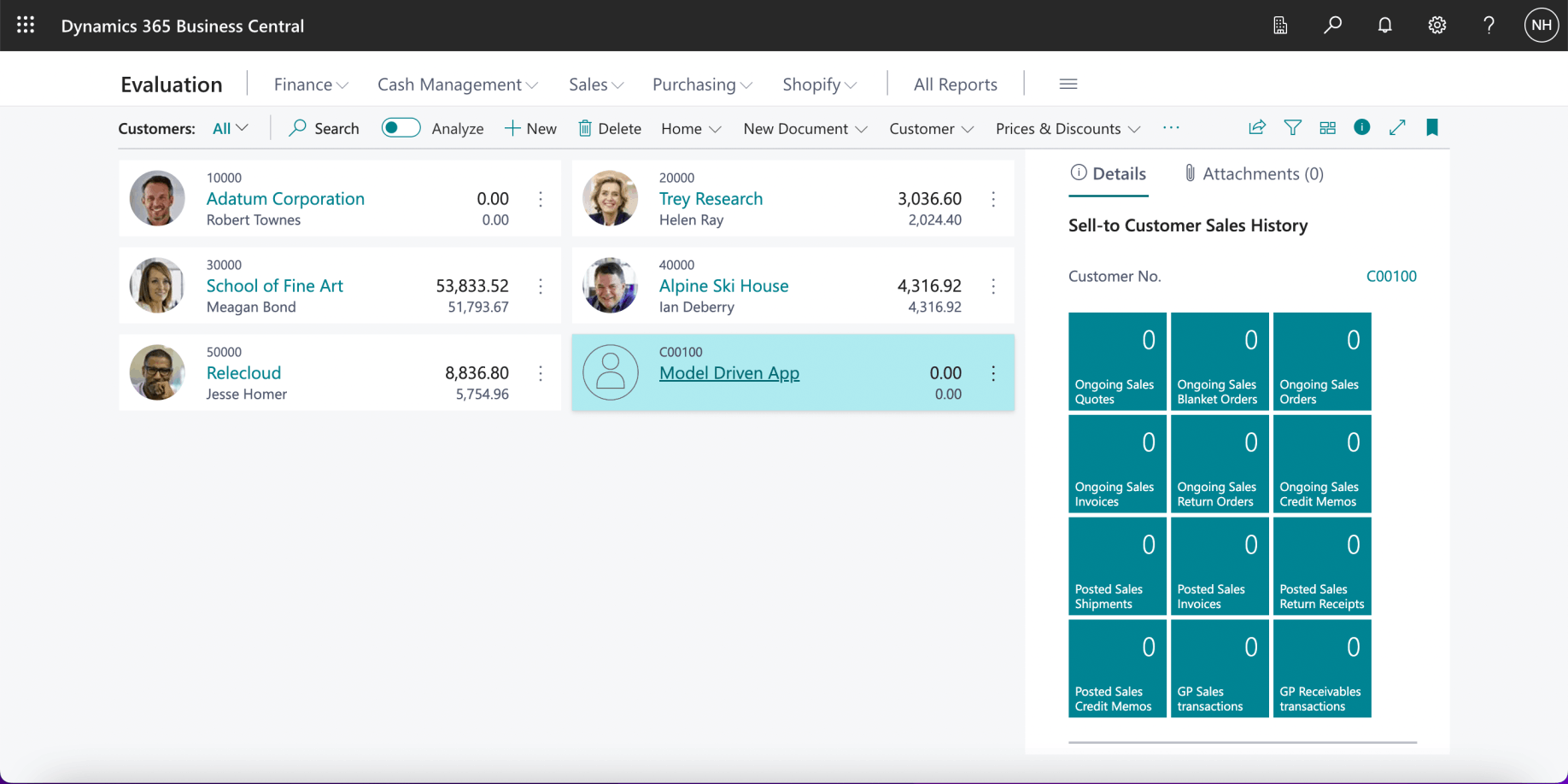Open the company building icon in header
1568x784 pixels.
[x=1280, y=26]
